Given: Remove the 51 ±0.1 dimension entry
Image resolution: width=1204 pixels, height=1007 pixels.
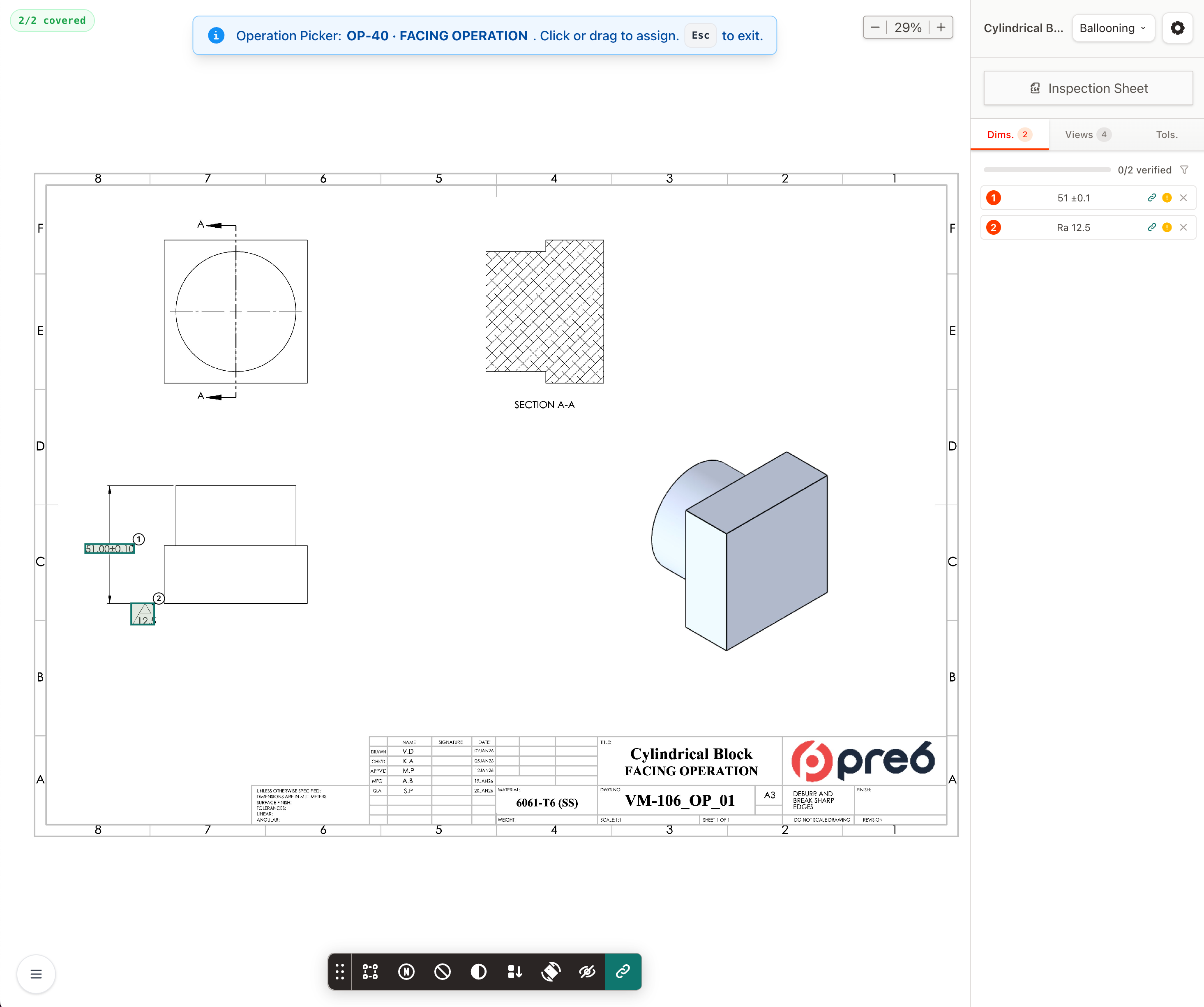Looking at the screenshot, I should pos(1183,198).
